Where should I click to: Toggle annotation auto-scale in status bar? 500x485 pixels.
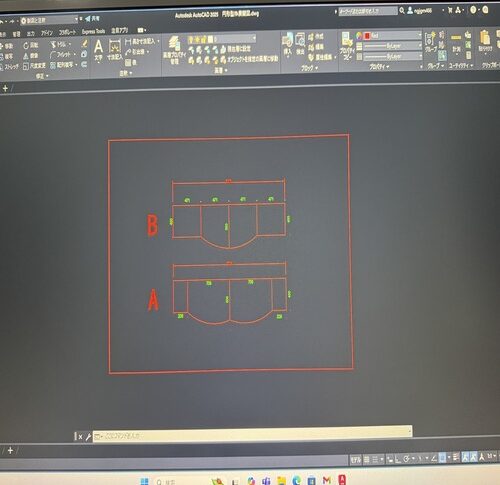(x=473, y=456)
